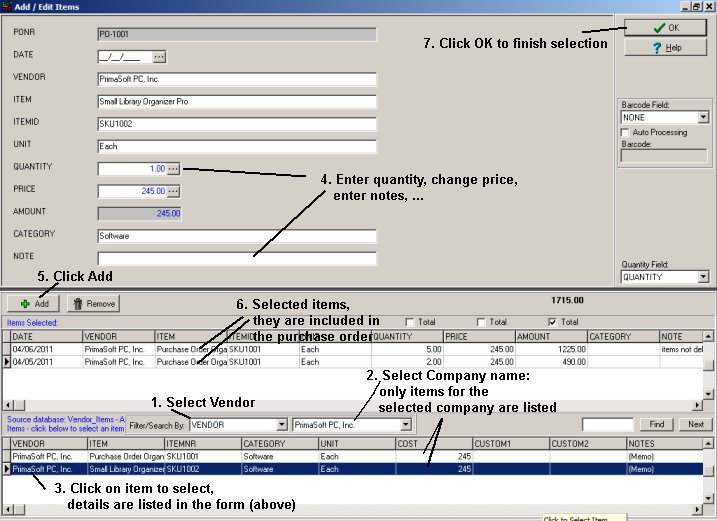Select the source item row SKU1002
Image resolution: width=717 pixels, height=521 pixels.
[x=353, y=469]
